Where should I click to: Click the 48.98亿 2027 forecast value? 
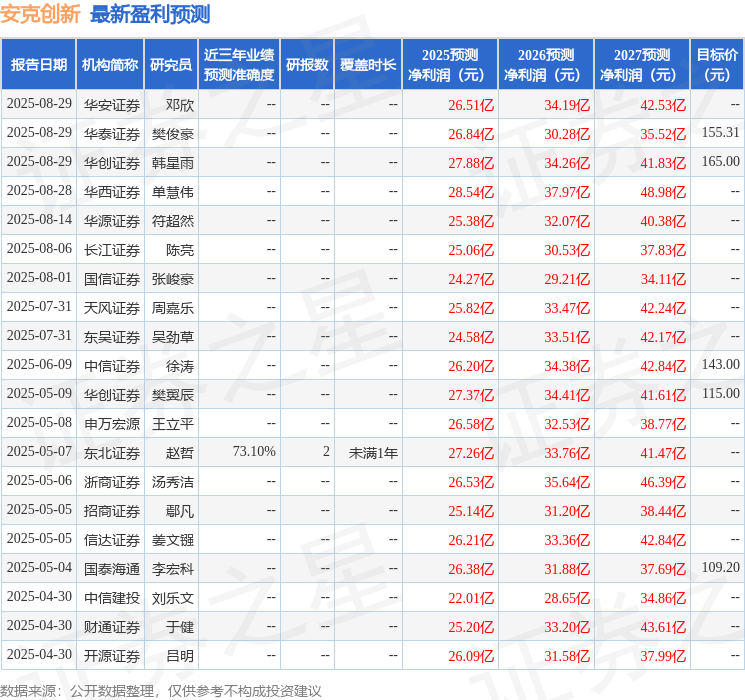point(664,191)
